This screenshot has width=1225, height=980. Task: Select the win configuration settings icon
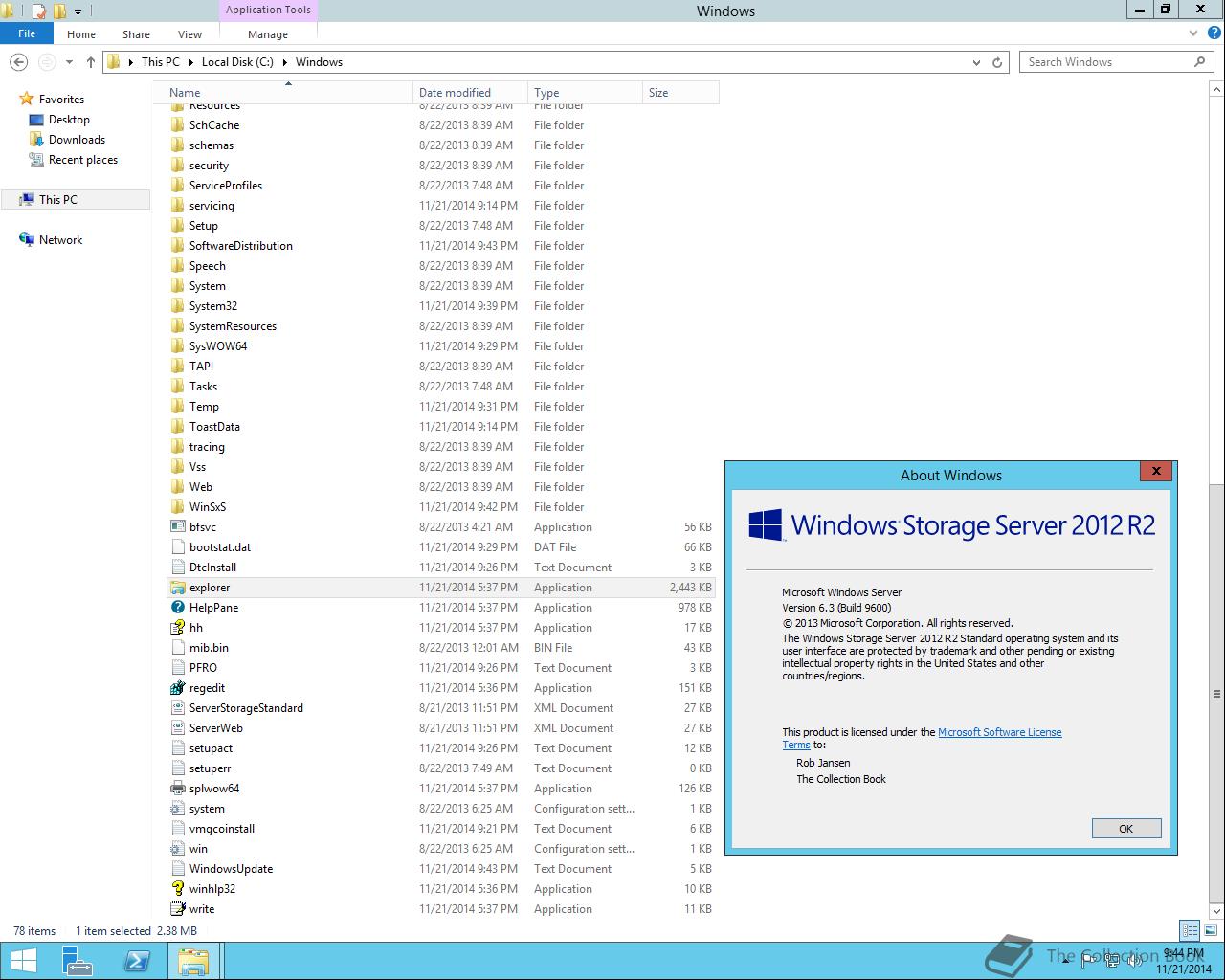[x=177, y=849]
